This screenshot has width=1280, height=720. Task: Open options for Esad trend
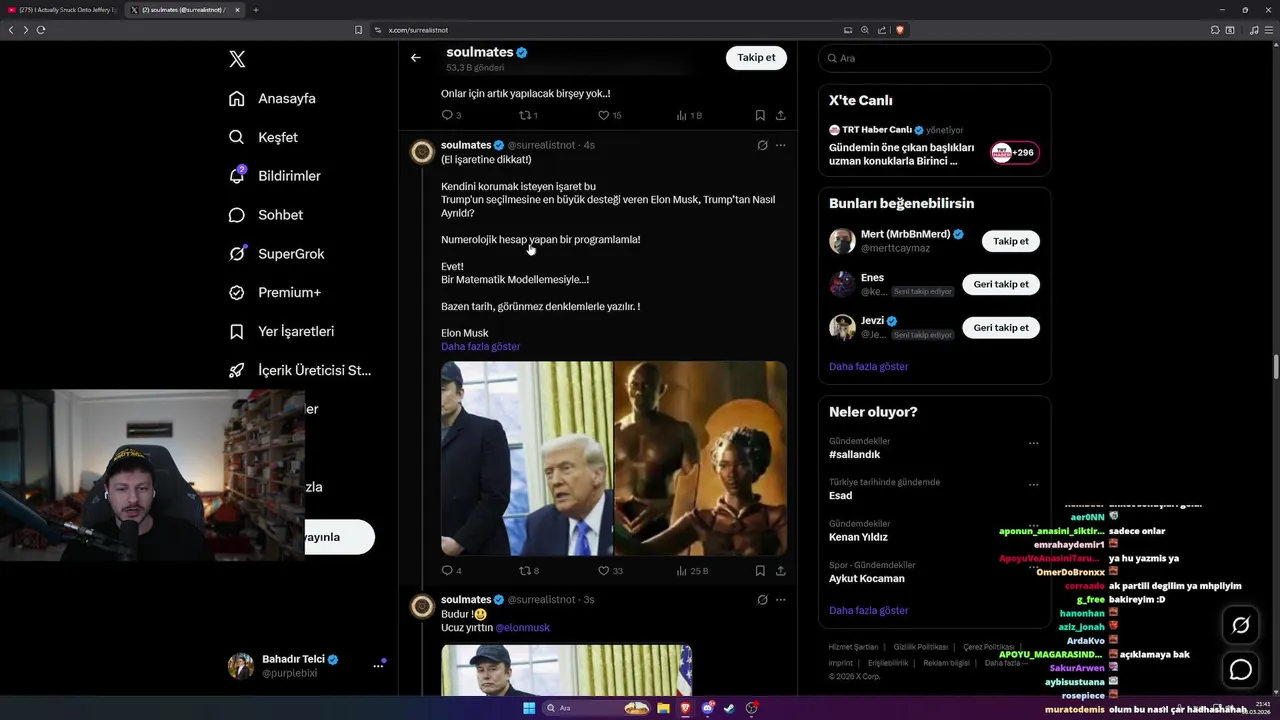click(x=1033, y=485)
